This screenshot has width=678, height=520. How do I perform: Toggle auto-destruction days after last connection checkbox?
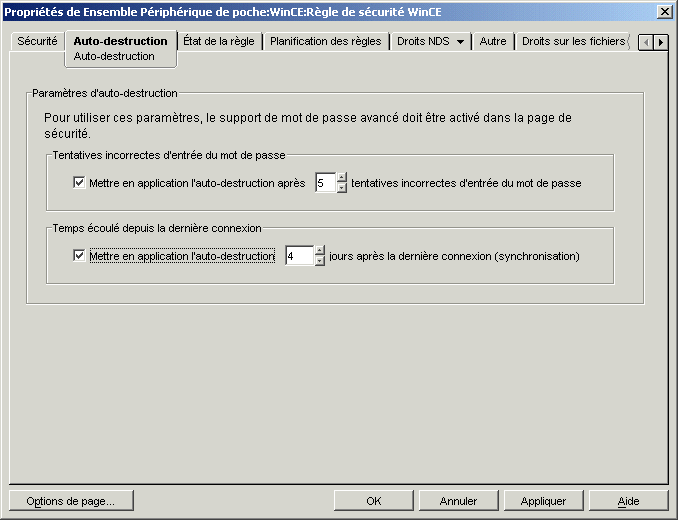(79, 256)
